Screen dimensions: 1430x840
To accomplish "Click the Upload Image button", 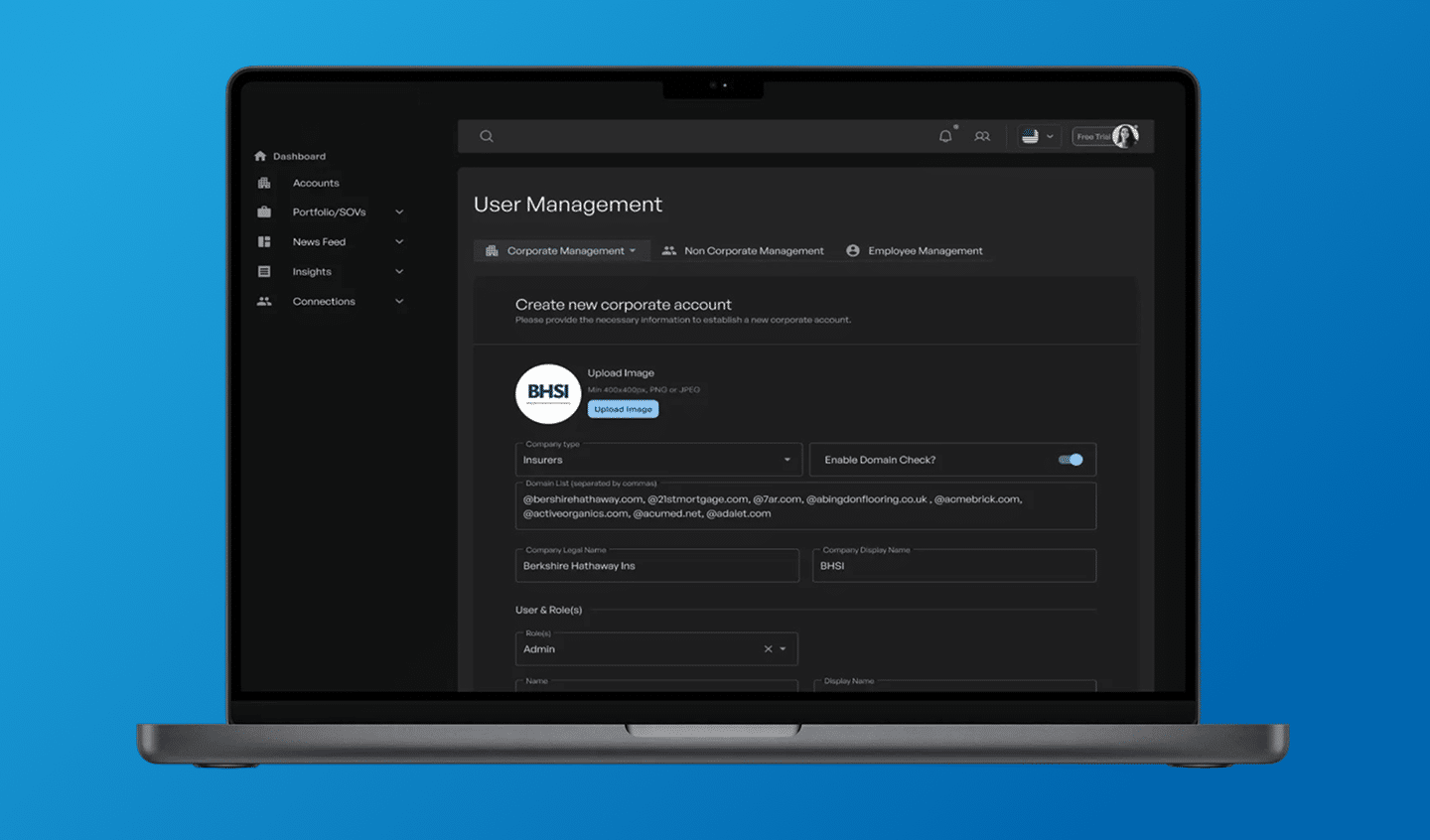I will [623, 409].
